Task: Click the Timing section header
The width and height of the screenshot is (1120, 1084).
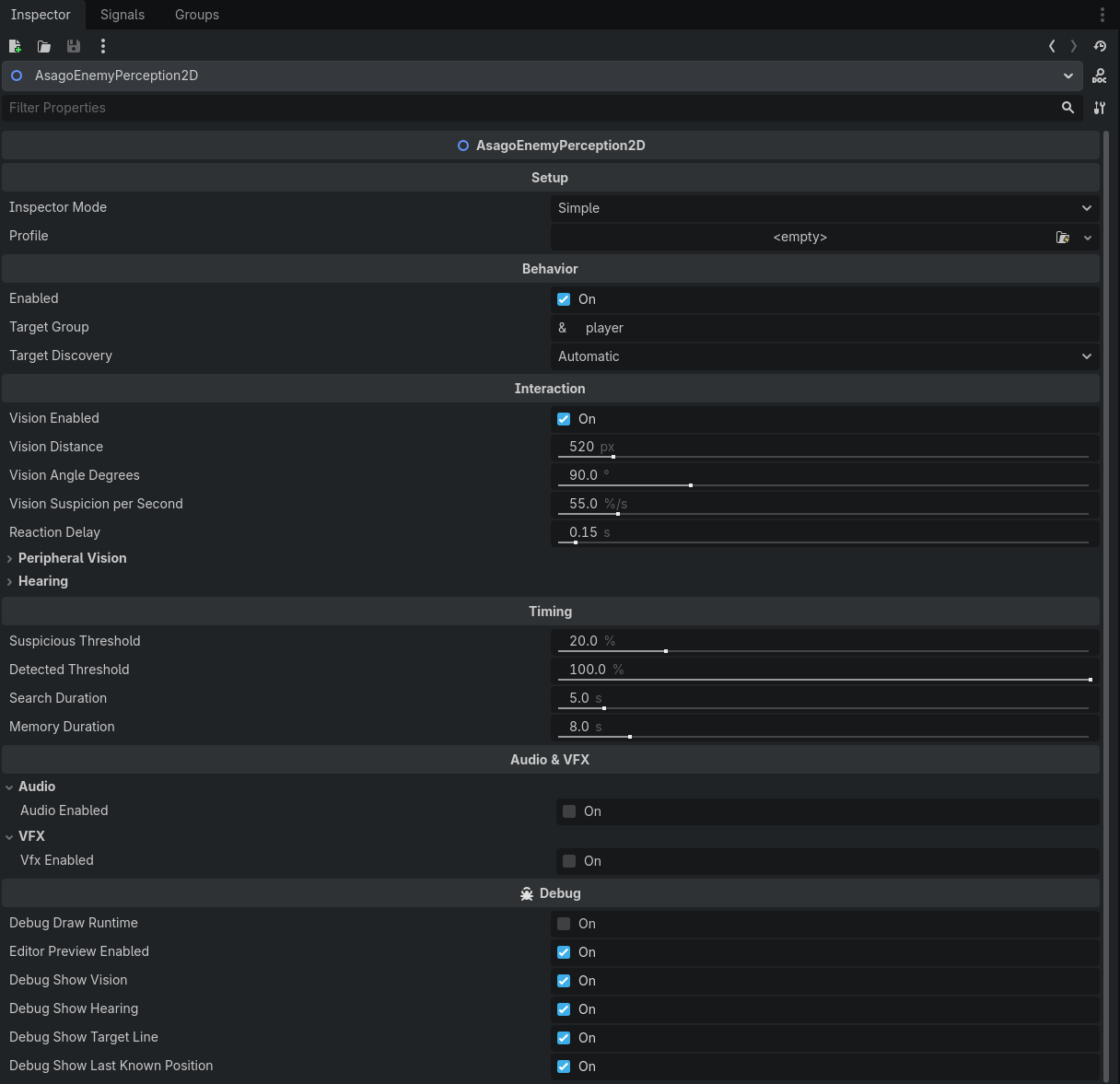Action: 550,612
